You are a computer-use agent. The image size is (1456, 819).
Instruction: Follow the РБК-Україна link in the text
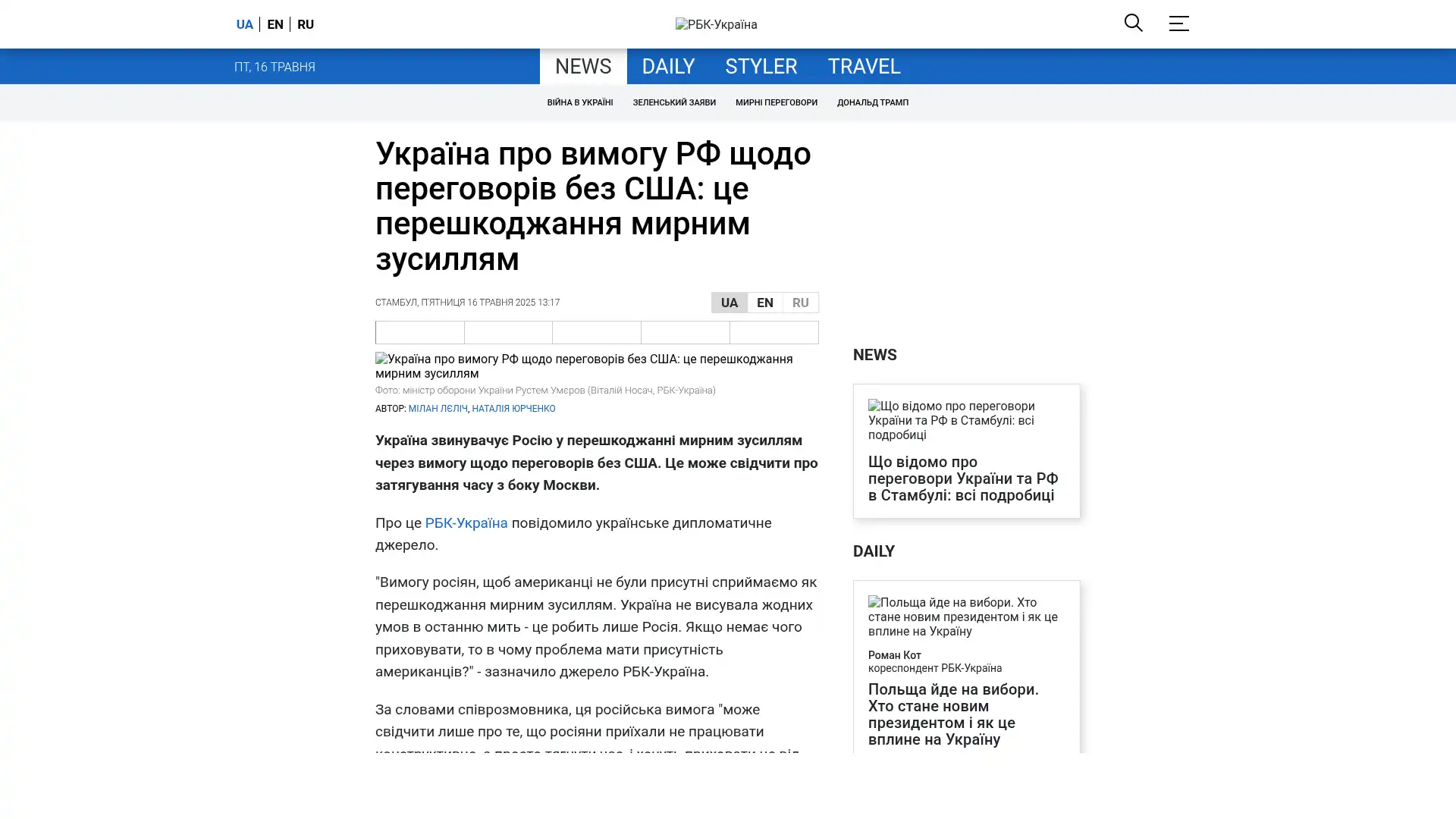pyautogui.click(x=466, y=522)
